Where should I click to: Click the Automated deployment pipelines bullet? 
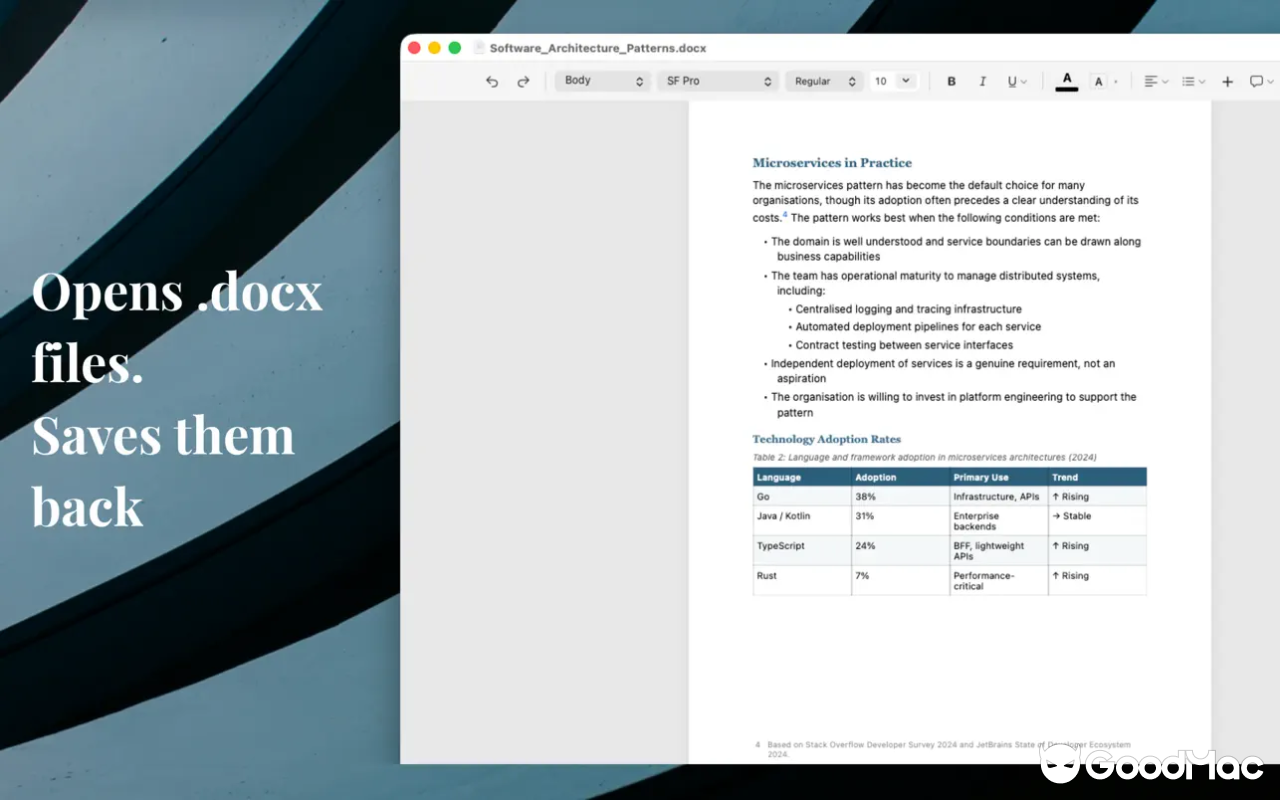click(x=915, y=327)
